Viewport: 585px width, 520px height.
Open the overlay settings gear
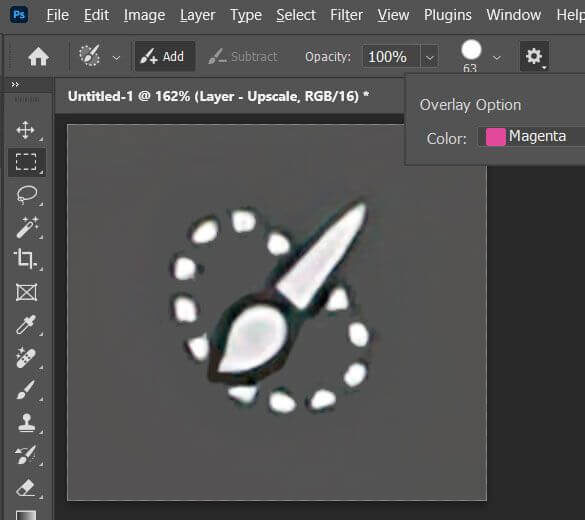click(x=534, y=56)
